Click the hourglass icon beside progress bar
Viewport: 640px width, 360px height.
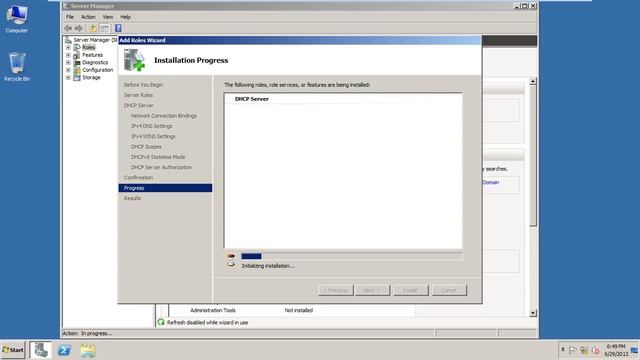pos(231,260)
